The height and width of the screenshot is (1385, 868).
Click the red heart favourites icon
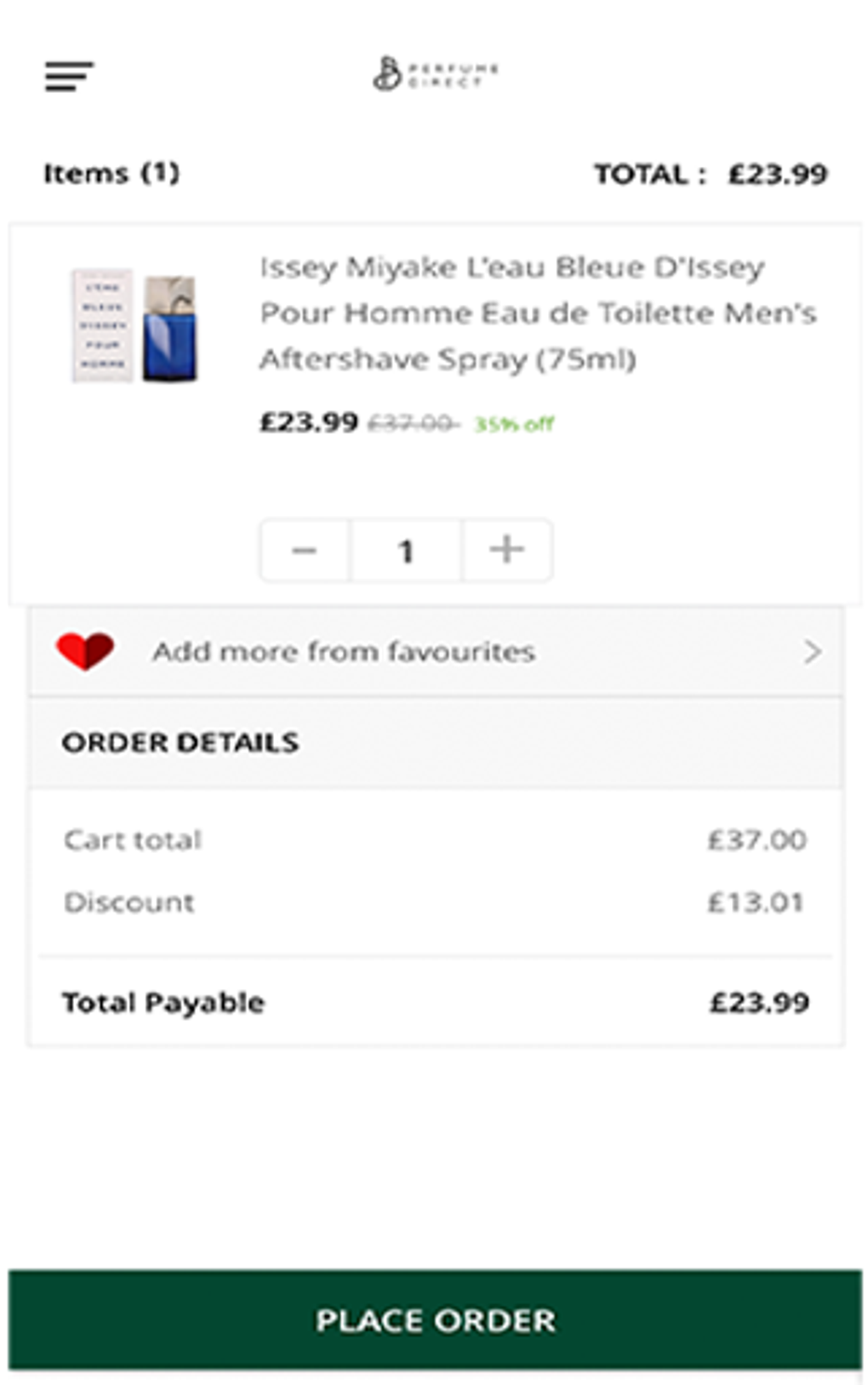point(85,651)
